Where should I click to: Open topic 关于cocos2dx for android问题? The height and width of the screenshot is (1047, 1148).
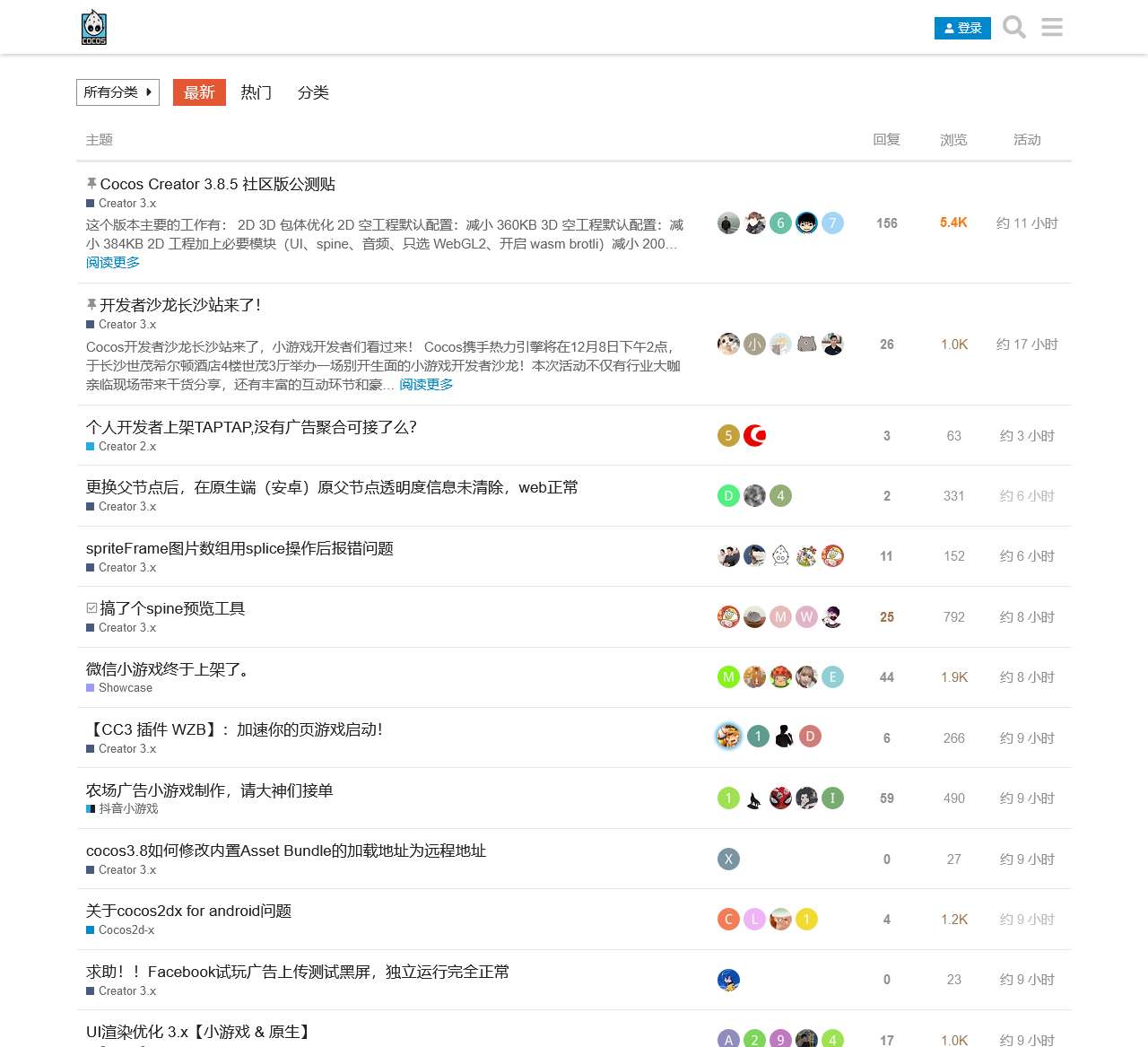pos(188,911)
